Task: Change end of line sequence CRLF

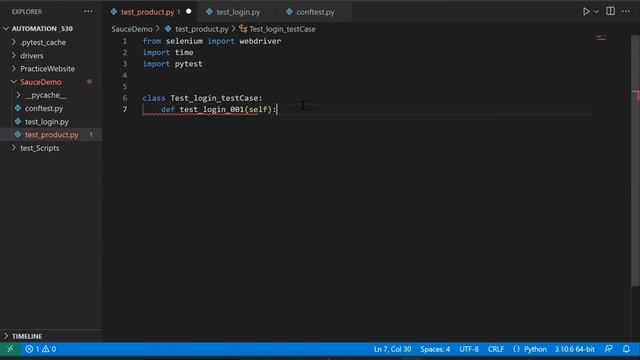Action: [x=496, y=349]
